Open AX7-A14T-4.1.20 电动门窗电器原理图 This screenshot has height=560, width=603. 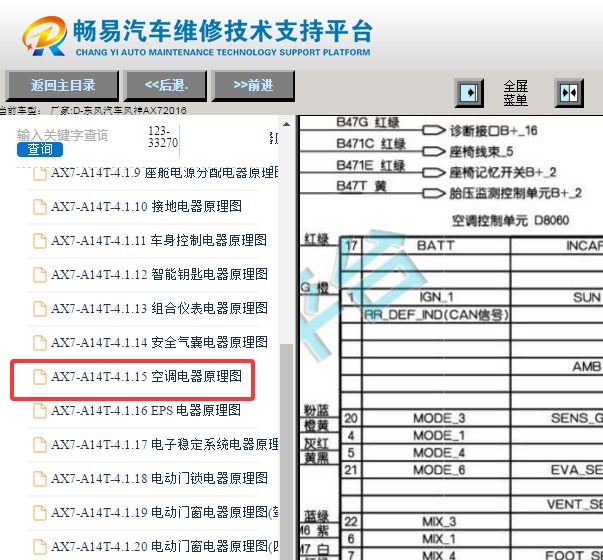[165, 546]
